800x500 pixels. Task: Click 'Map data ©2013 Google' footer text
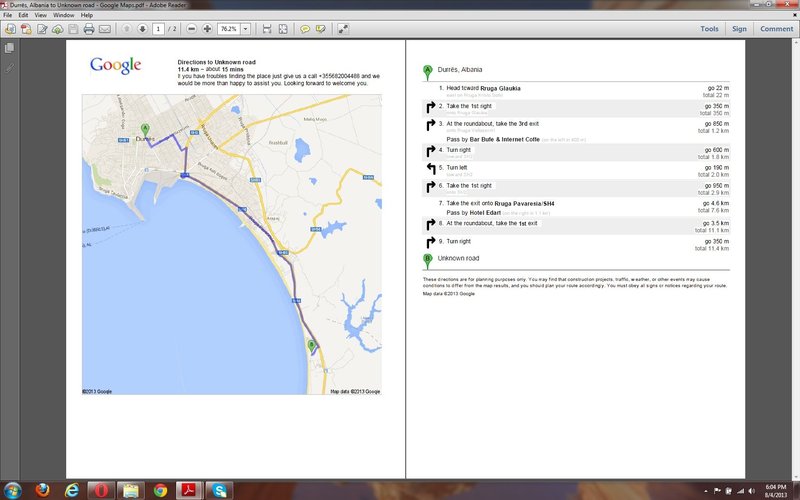click(x=448, y=294)
